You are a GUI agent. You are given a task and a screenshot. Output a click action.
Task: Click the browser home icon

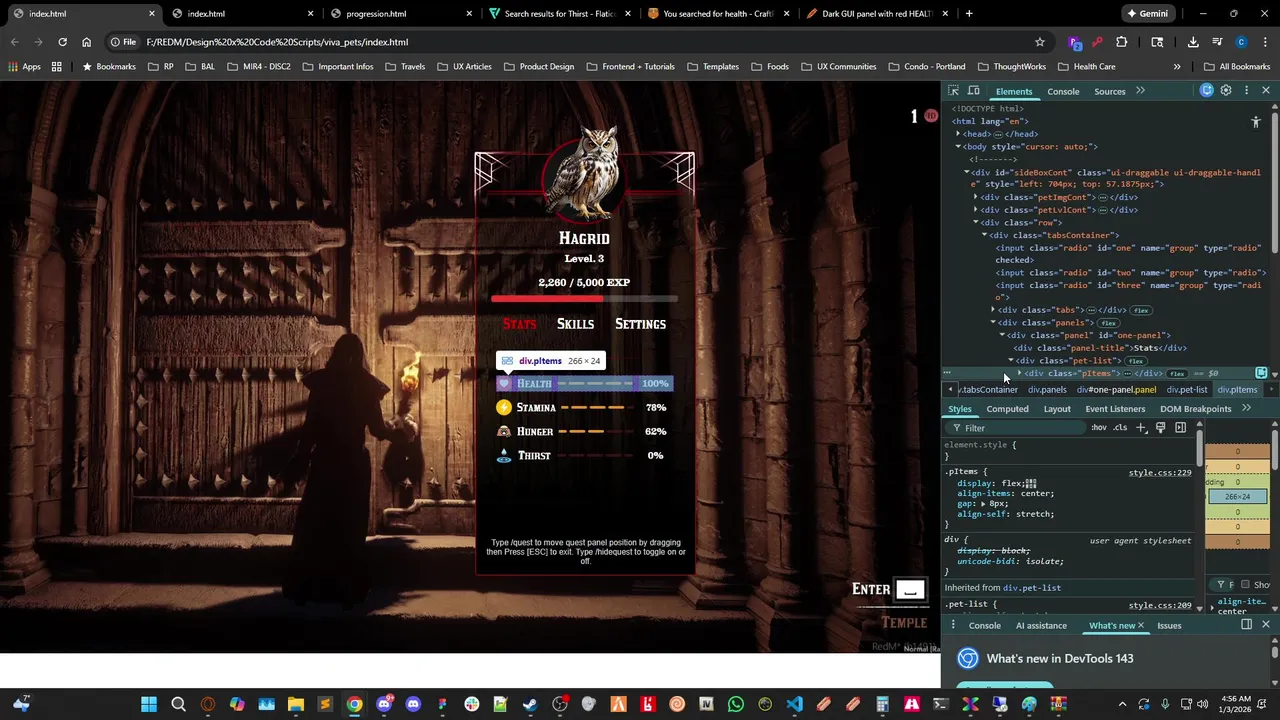coord(86,42)
